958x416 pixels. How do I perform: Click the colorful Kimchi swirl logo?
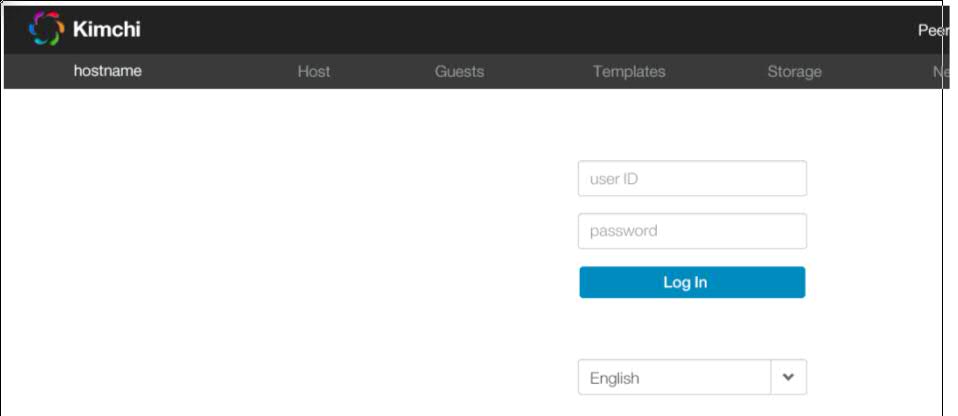pos(45,29)
